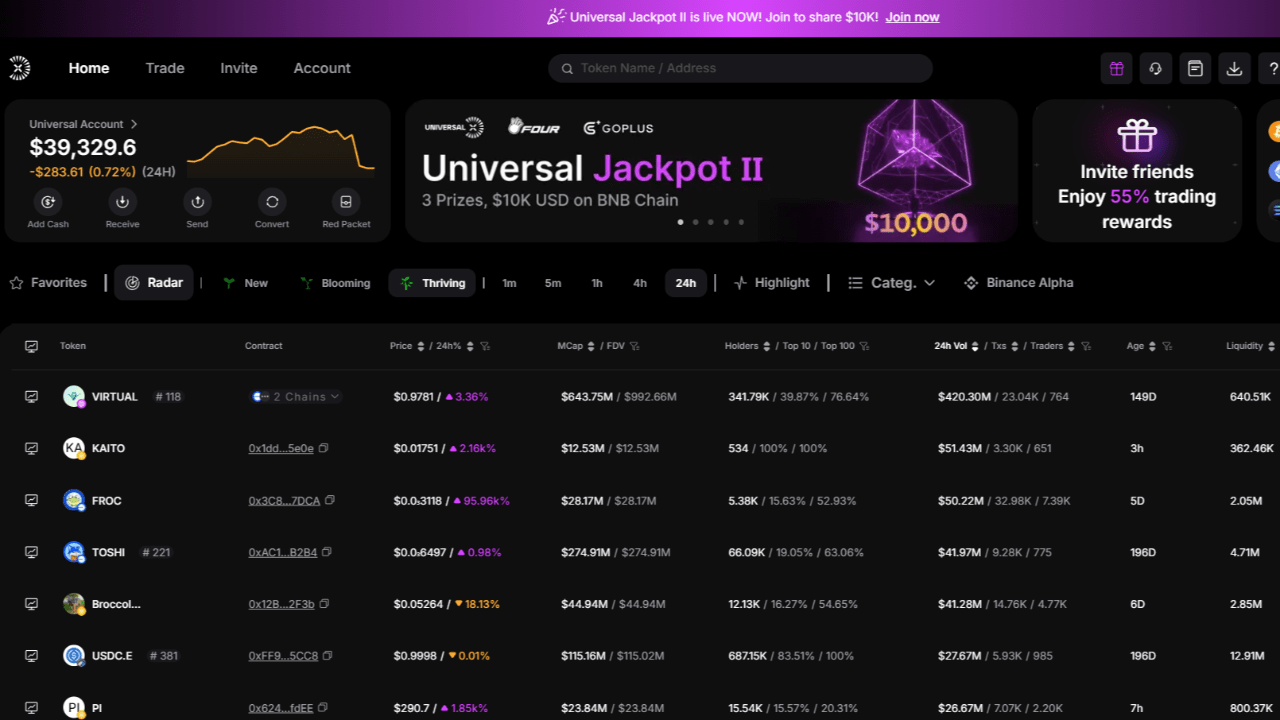Filter by Price 24h% column filter icon
The width and height of the screenshot is (1280, 720).
click(x=485, y=346)
